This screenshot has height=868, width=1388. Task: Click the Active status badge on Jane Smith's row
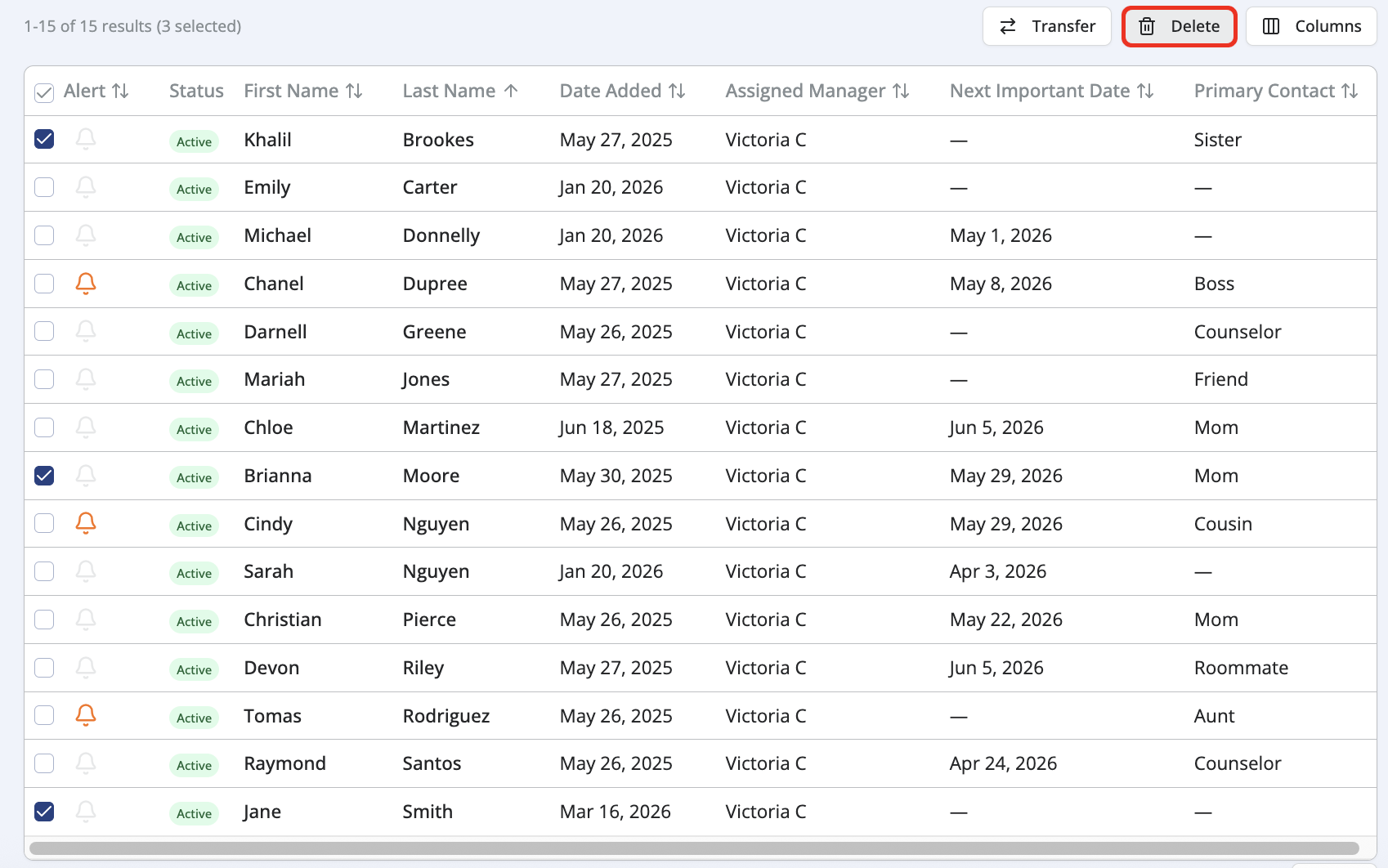pos(194,813)
